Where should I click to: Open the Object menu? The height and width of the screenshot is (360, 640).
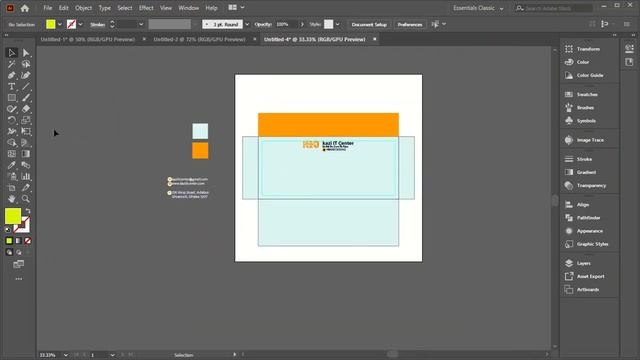[x=83, y=8]
